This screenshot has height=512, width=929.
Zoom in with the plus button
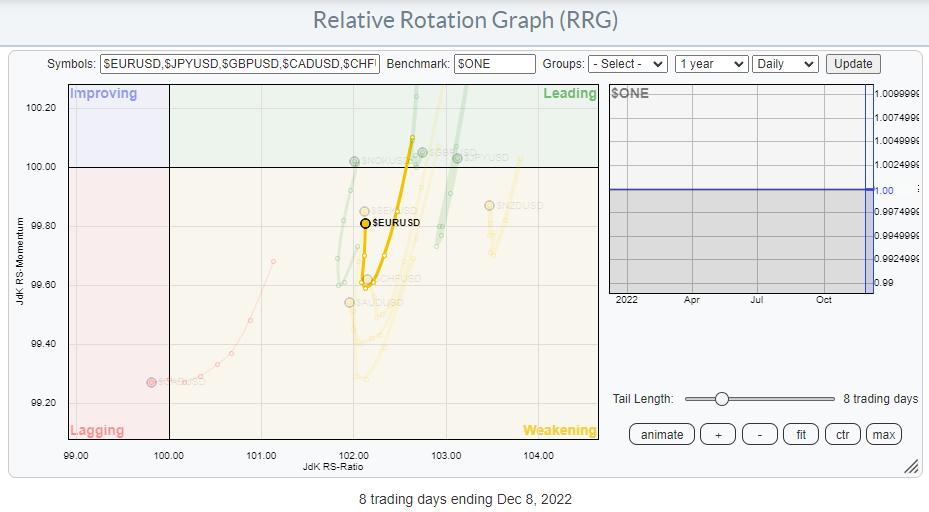(x=718, y=434)
